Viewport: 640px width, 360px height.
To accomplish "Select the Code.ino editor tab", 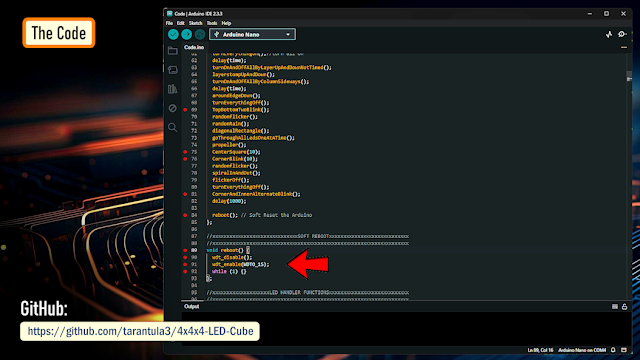I will coord(194,47).
